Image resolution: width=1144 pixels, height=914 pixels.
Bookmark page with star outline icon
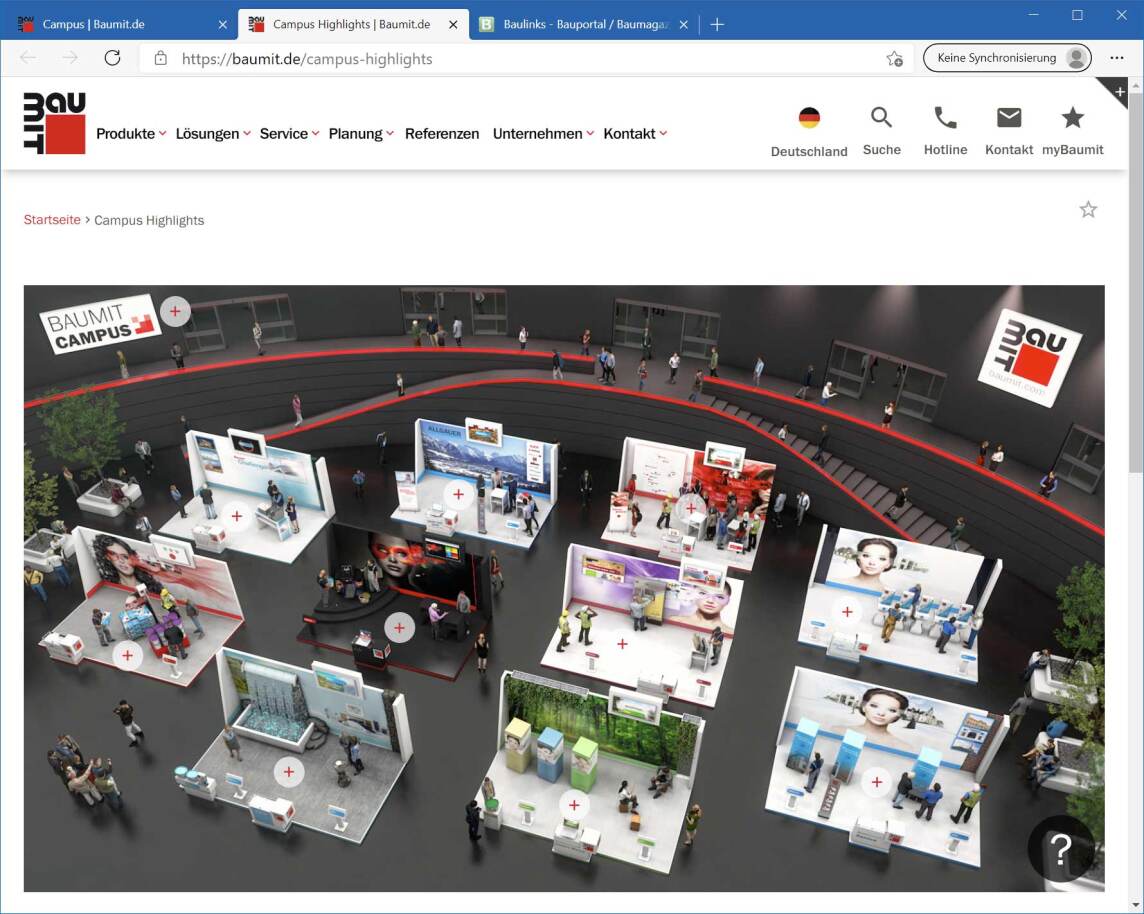click(x=1088, y=210)
